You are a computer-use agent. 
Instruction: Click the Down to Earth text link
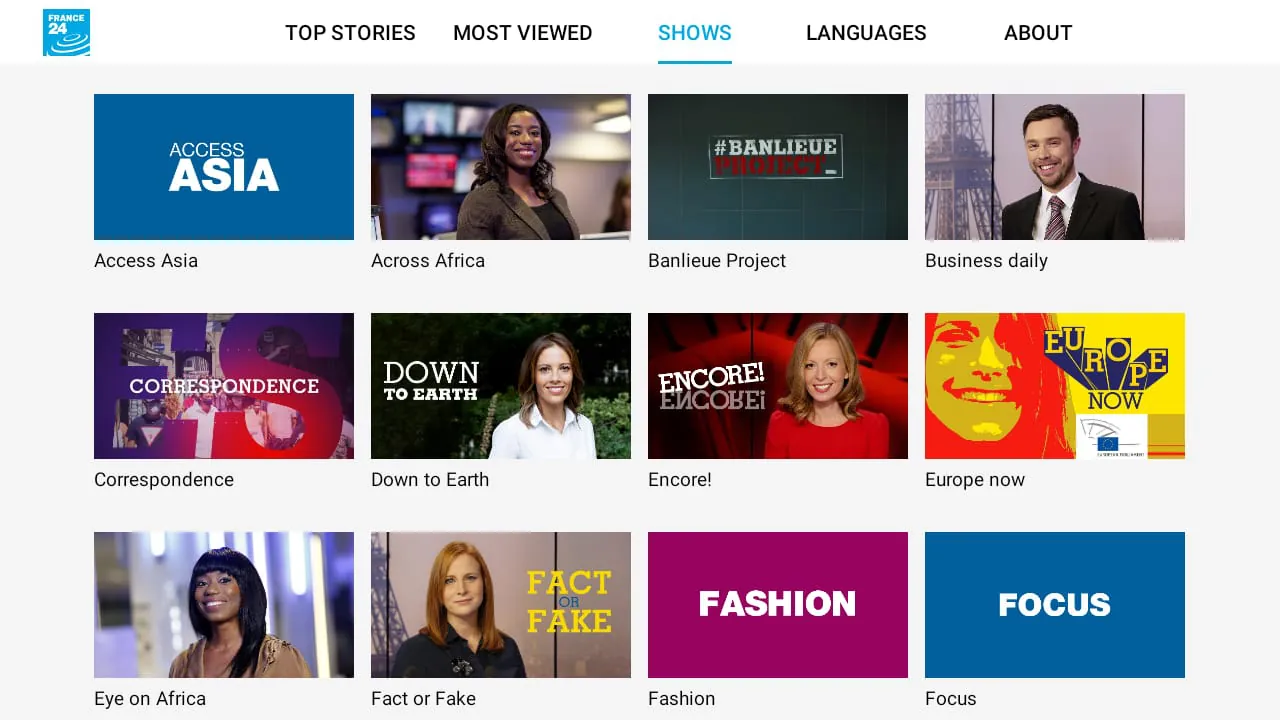(430, 479)
